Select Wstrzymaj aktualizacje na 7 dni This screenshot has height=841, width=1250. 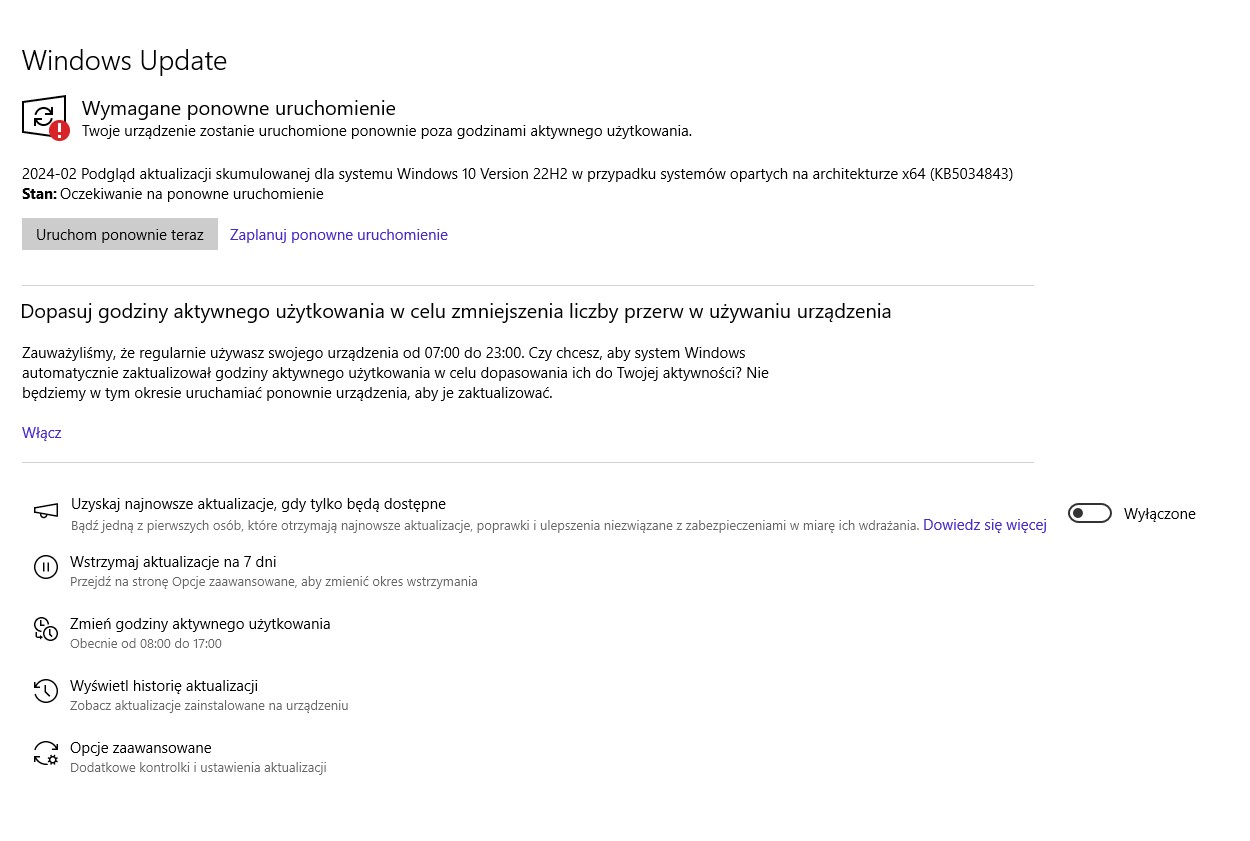173,562
